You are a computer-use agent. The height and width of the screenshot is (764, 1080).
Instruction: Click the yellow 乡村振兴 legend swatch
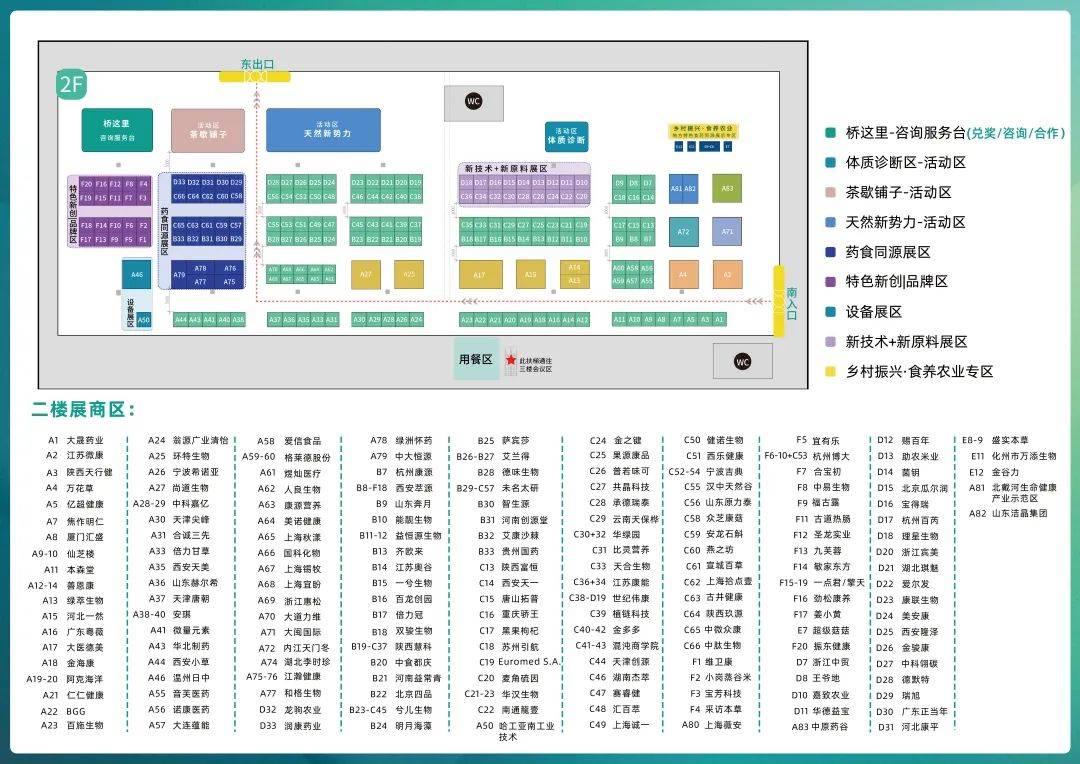click(x=830, y=371)
